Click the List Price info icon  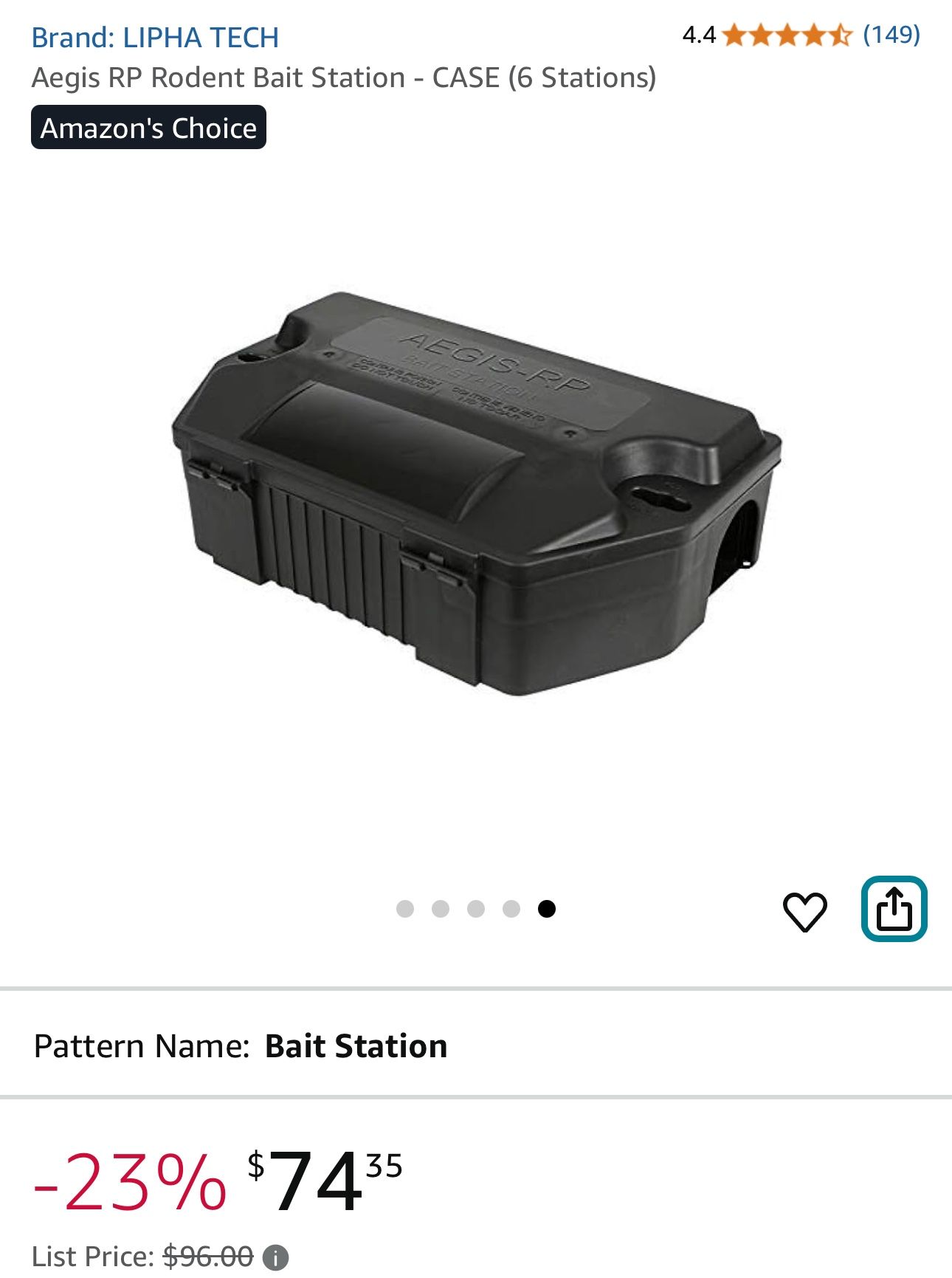(x=276, y=1257)
